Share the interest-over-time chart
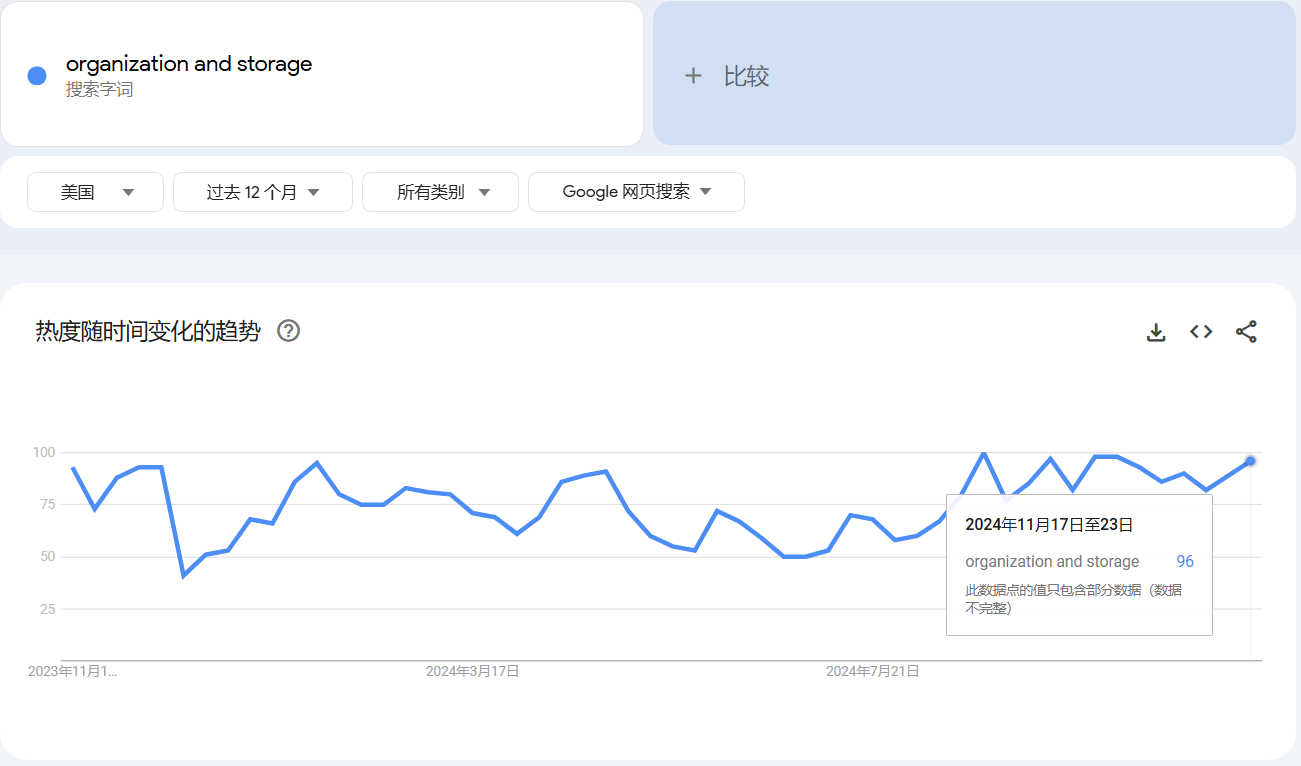This screenshot has height=766, width=1301. tap(1246, 331)
